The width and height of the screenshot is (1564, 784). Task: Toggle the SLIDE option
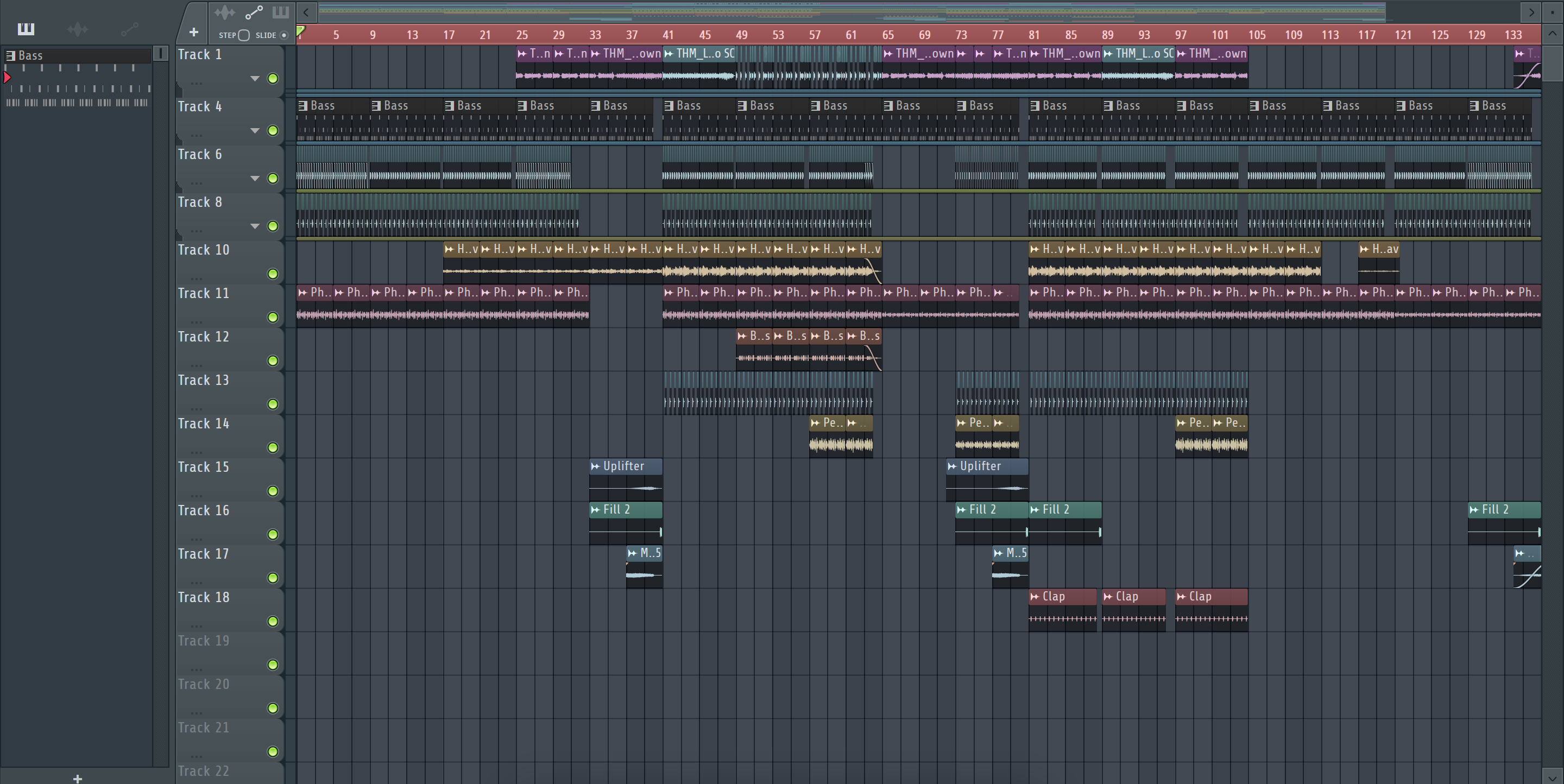pos(283,35)
